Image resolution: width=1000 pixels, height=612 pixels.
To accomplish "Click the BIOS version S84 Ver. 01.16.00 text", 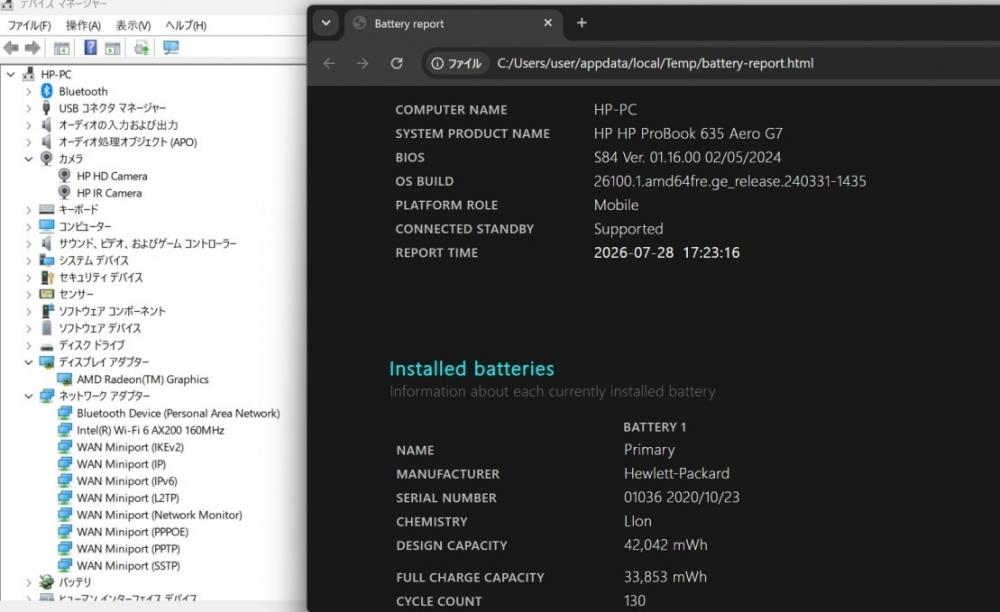I will click(x=688, y=157).
